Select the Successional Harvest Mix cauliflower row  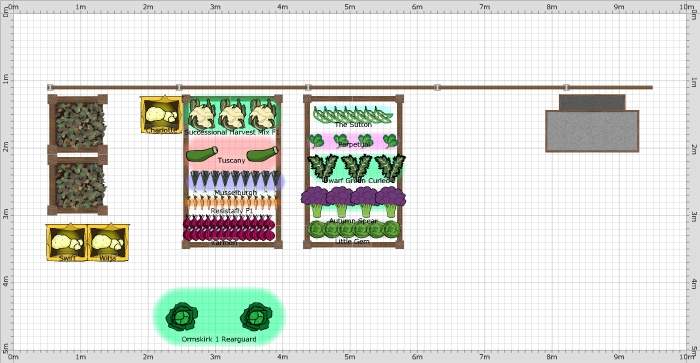(x=232, y=116)
